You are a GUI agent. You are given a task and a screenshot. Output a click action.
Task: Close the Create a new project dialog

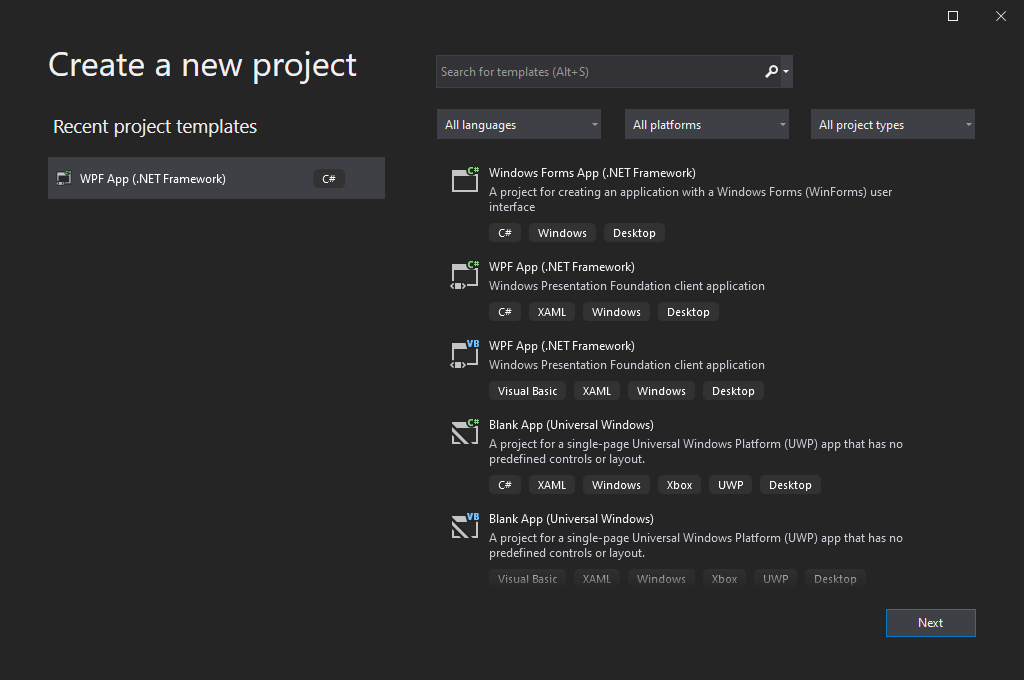pyautogui.click(x=1000, y=16)
